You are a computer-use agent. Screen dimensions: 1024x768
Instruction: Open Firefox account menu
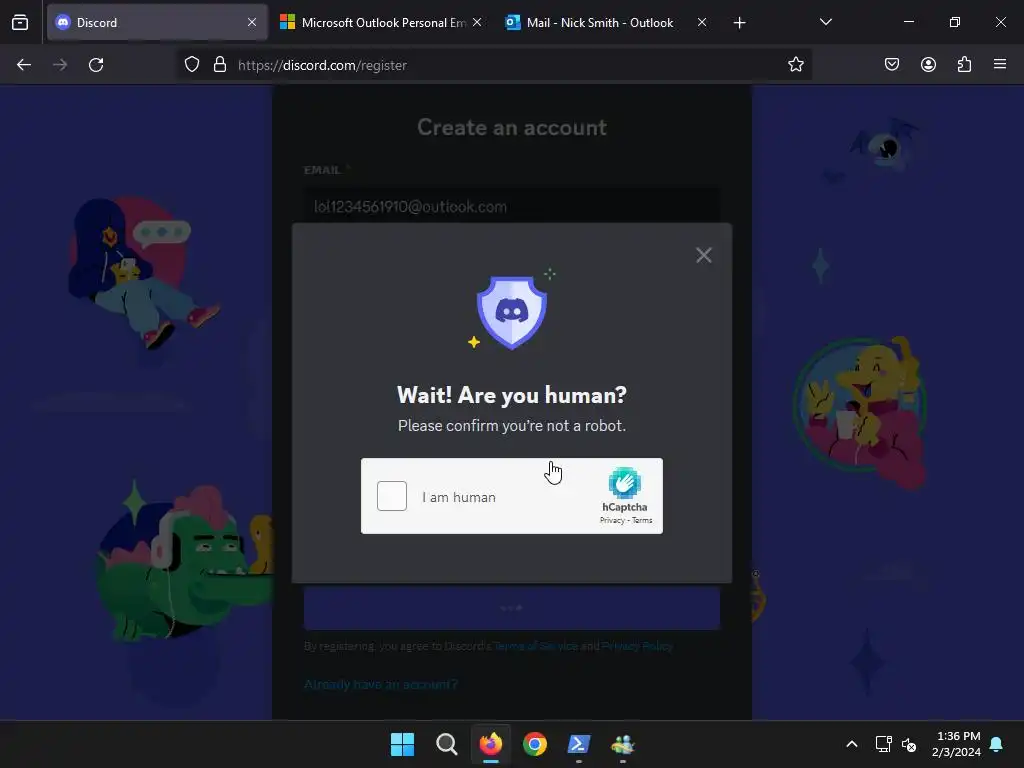tap(928, 64)
